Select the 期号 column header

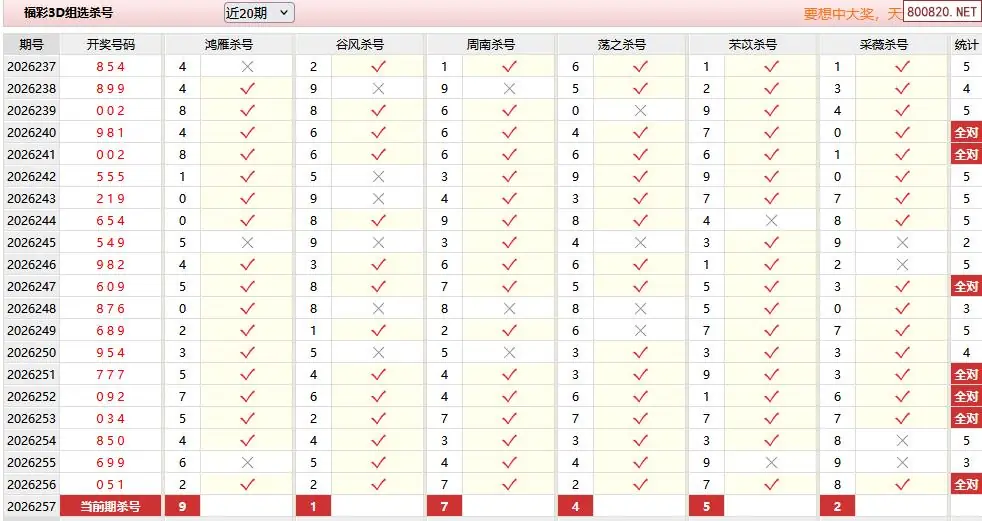tap(31, 44)
